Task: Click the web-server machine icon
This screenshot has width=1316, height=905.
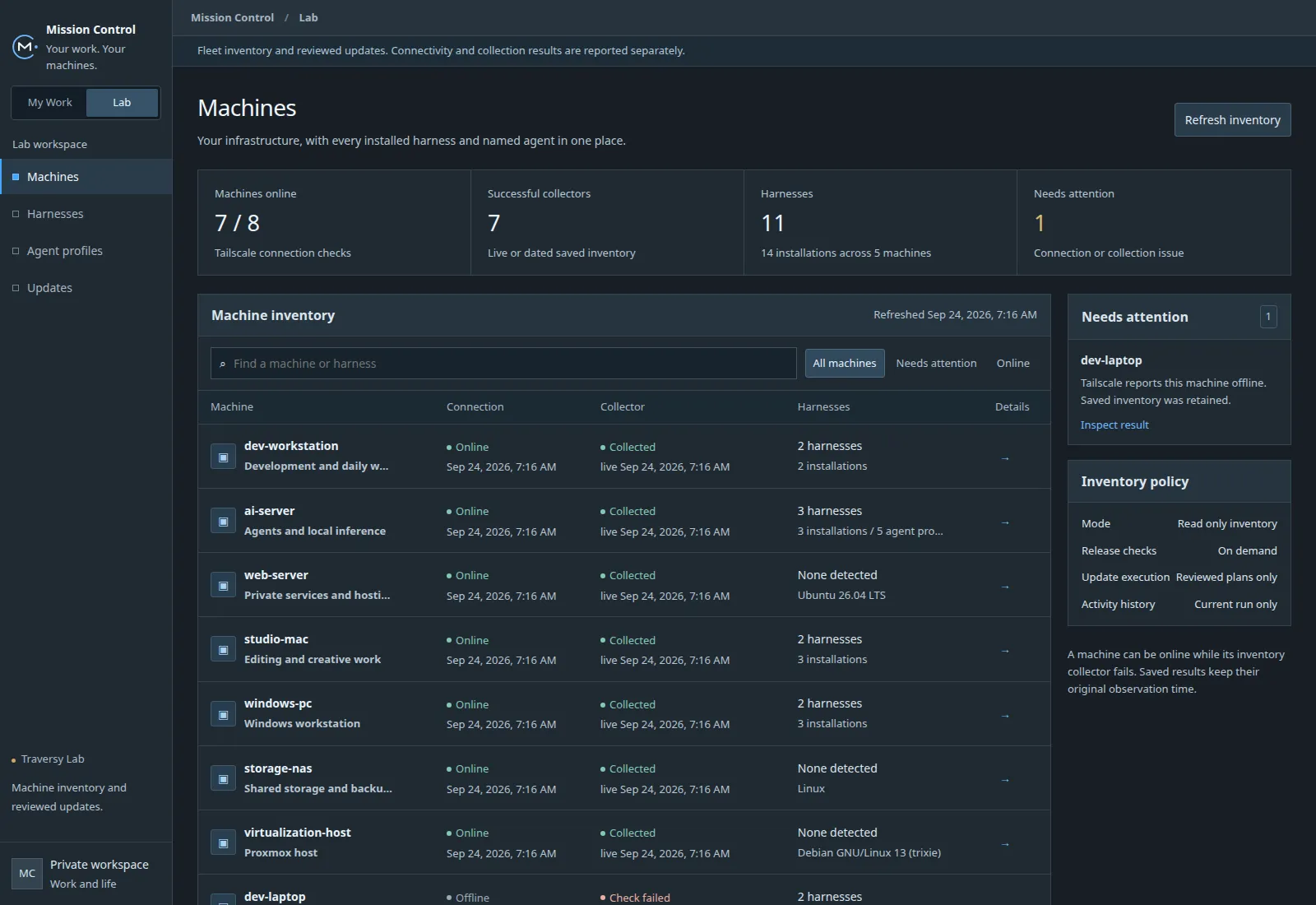Action: click(x=223, y=585)
